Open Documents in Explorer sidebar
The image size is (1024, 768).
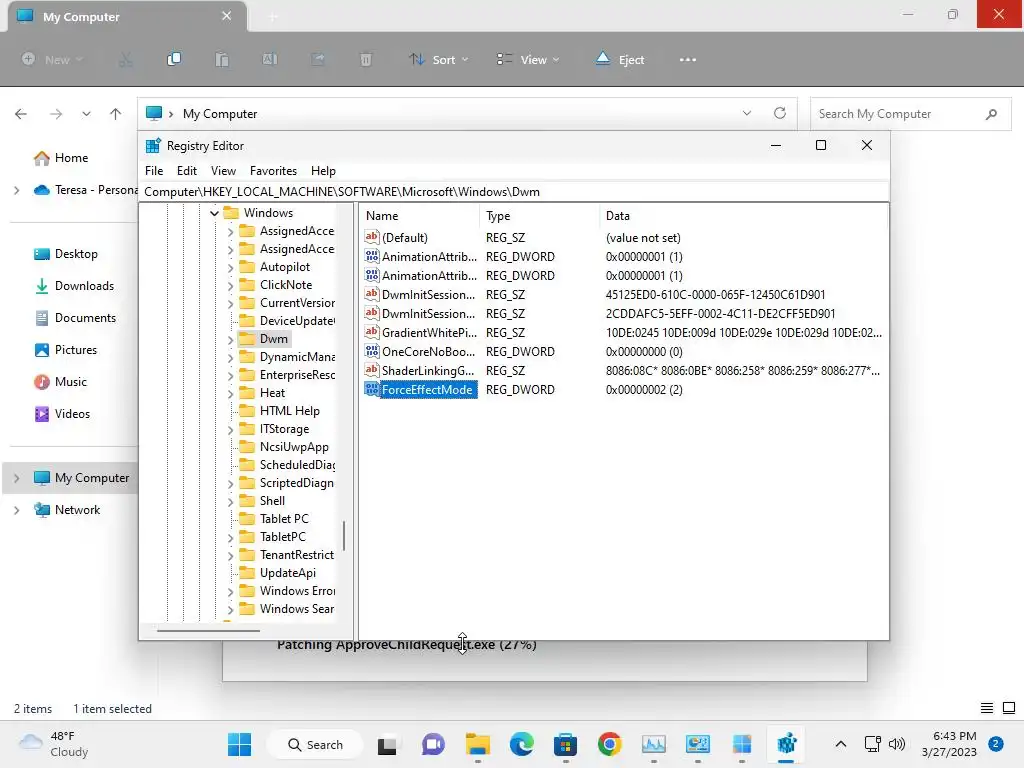pyautogui.click(x=85, y=317)
